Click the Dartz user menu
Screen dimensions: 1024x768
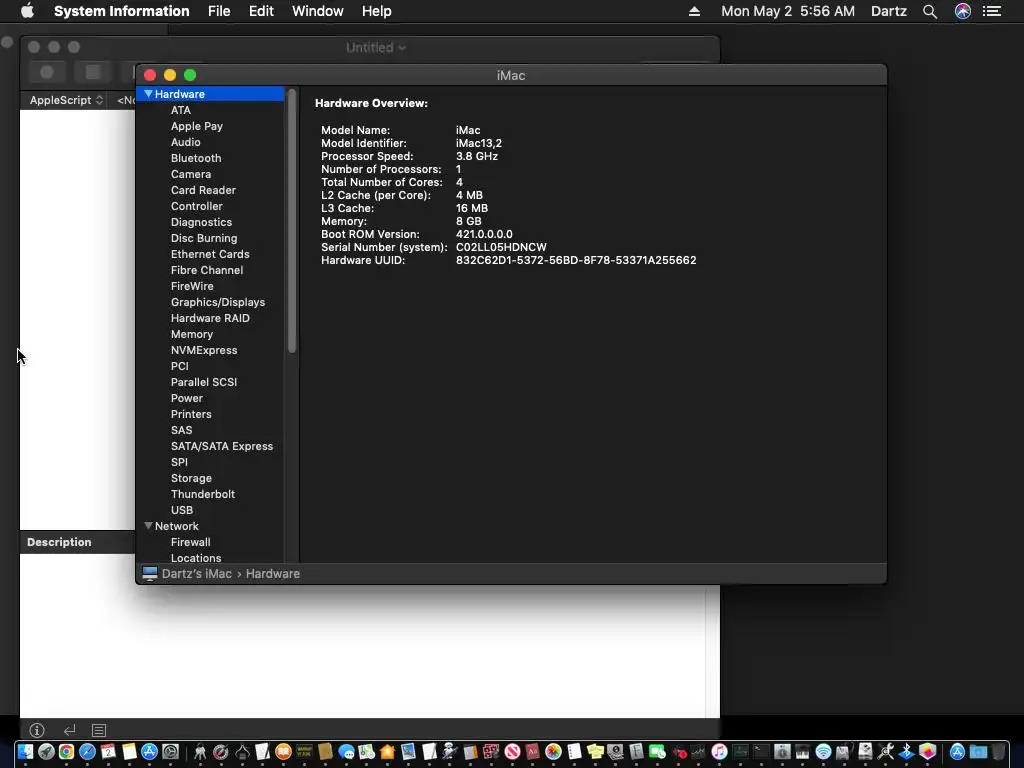[888, 11]
